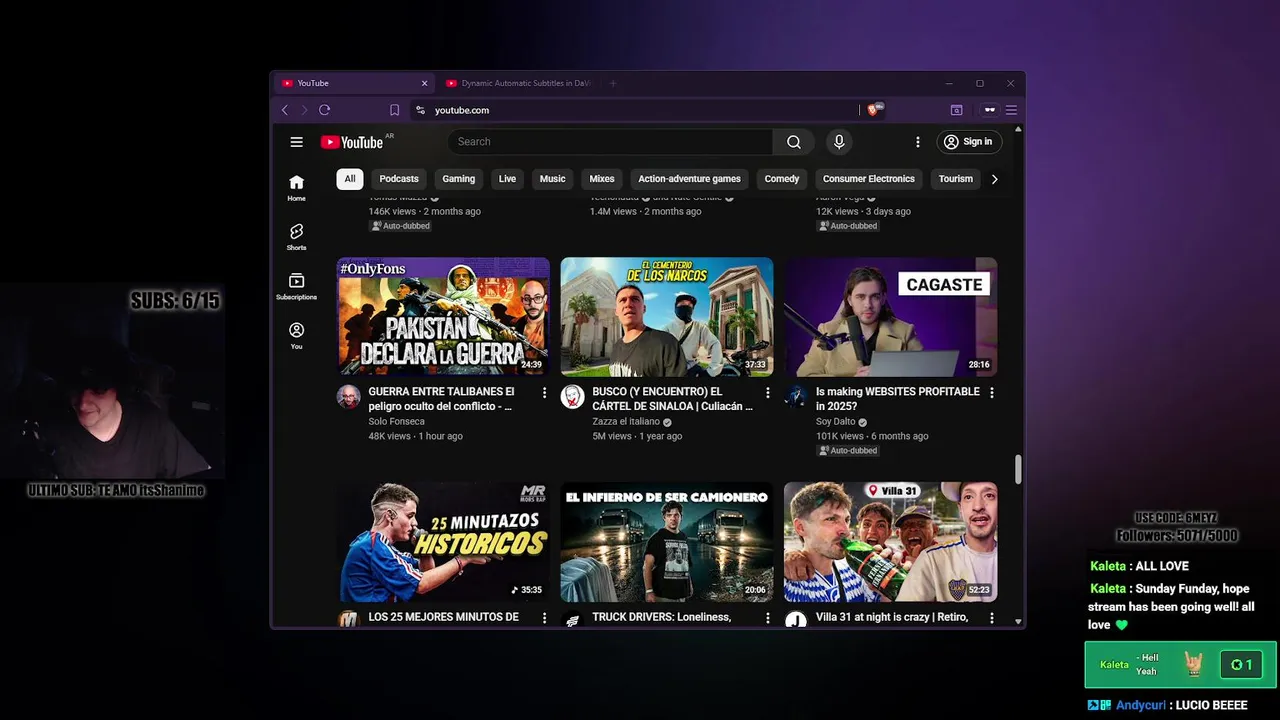Play EL CEMENTERIO DE LOS NARCOS thumbnail
Image resolution: width=1280 pixels, height=720 pixels.
click(x=667, y=317)
